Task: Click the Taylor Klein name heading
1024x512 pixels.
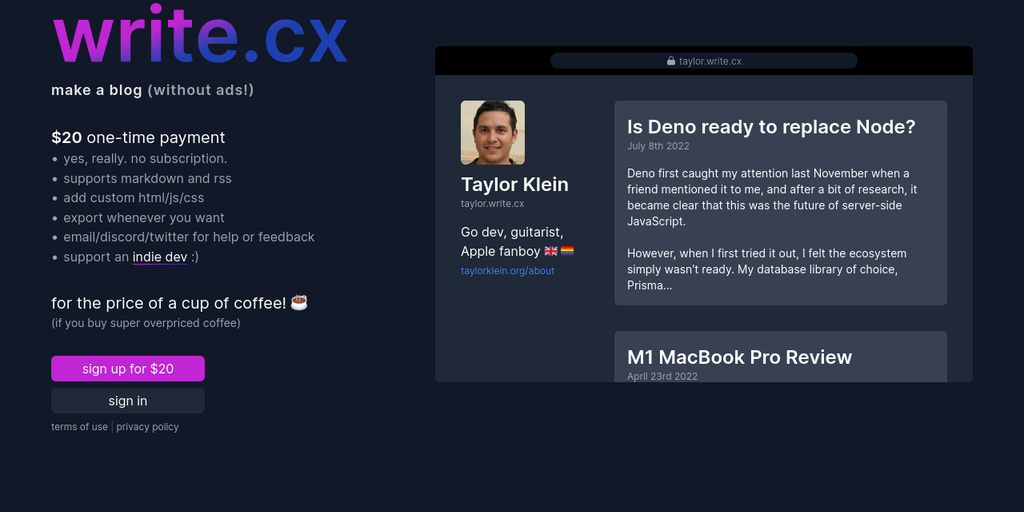Action: coord(515,185)
